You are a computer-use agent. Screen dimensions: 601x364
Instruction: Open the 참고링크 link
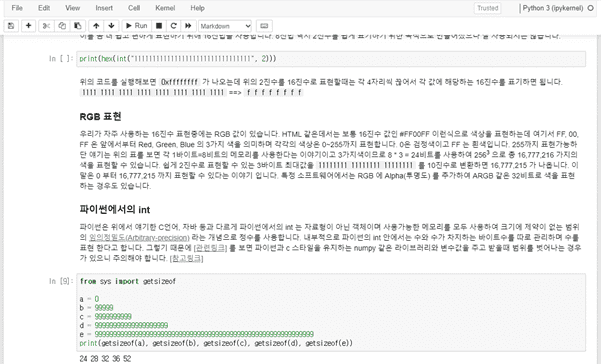point(186,258)
